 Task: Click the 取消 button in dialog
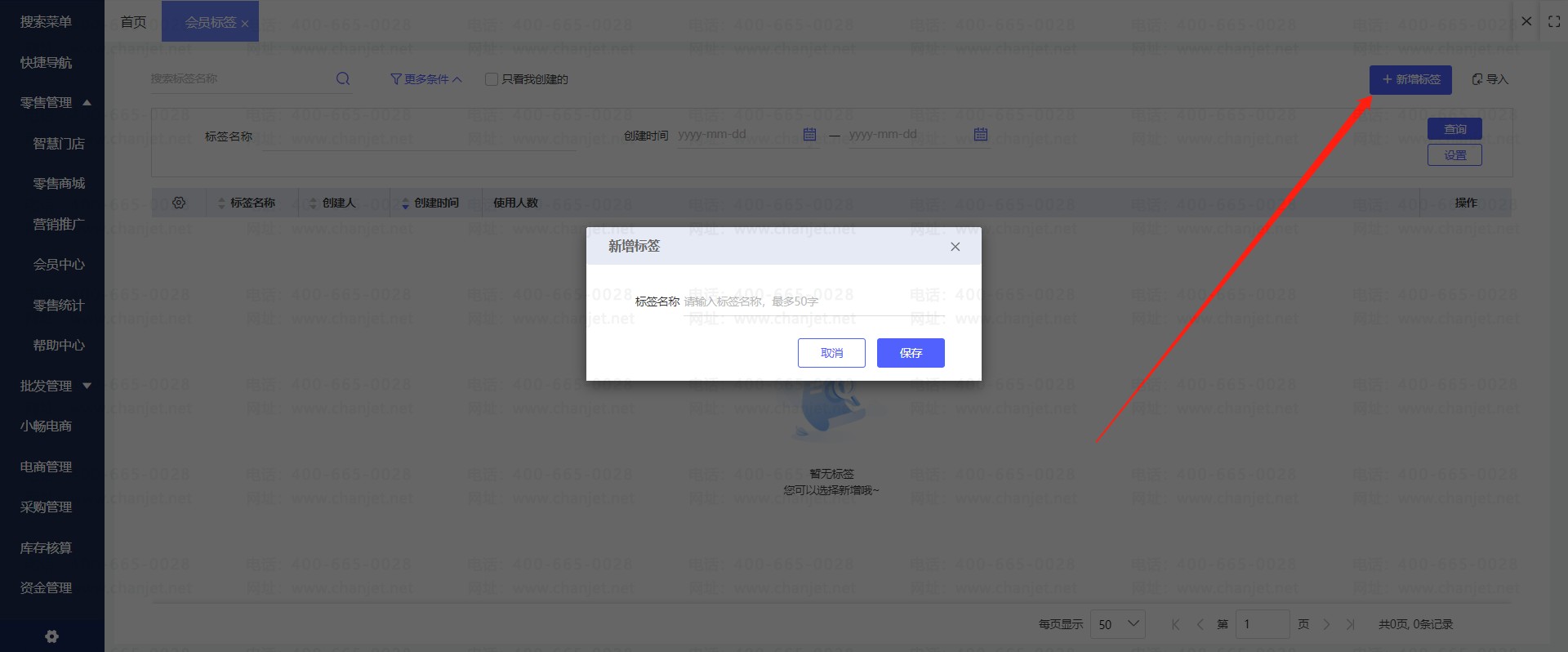pos(831,353)
